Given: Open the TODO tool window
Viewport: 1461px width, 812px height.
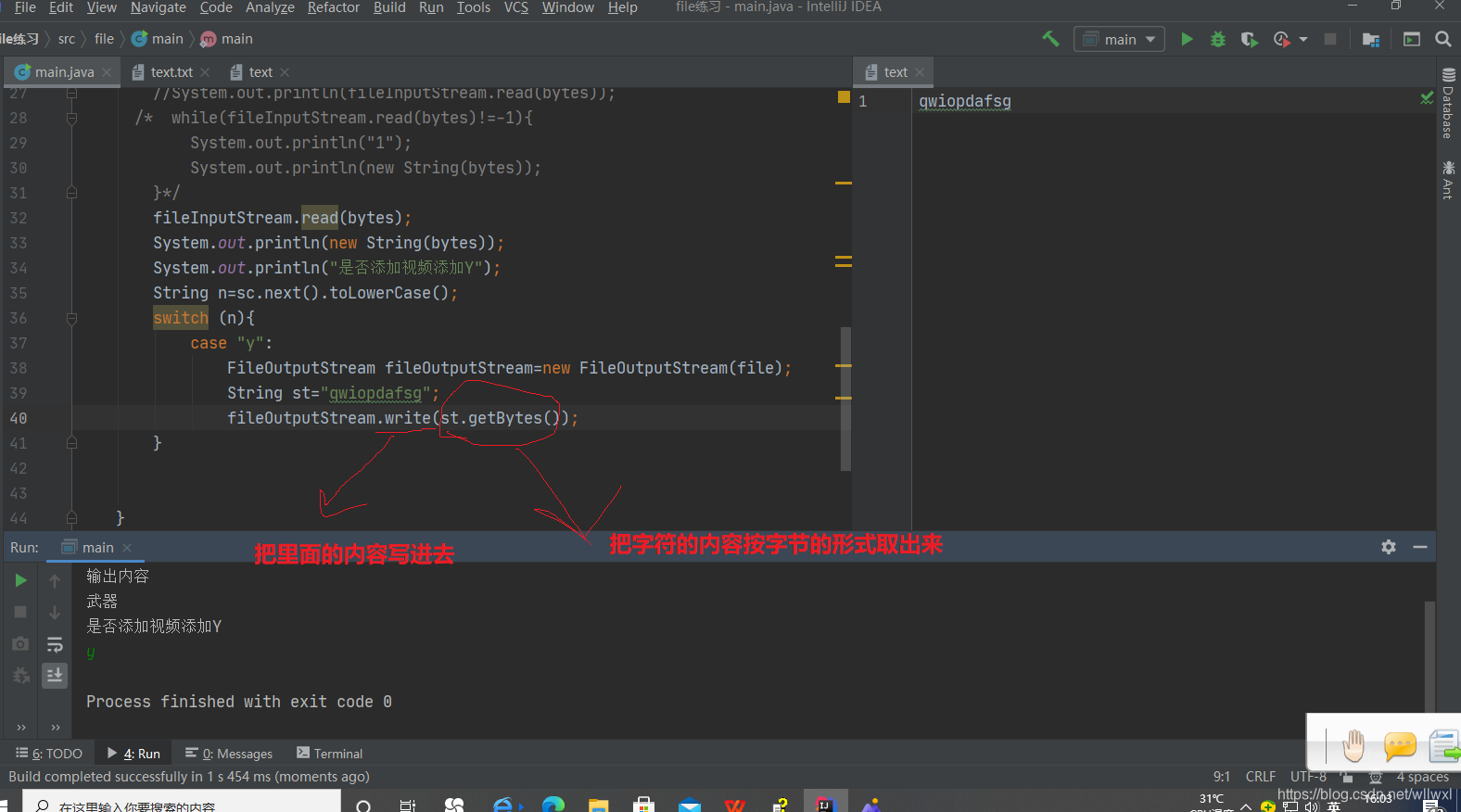Looking at the screenshot, I should 49,754.
